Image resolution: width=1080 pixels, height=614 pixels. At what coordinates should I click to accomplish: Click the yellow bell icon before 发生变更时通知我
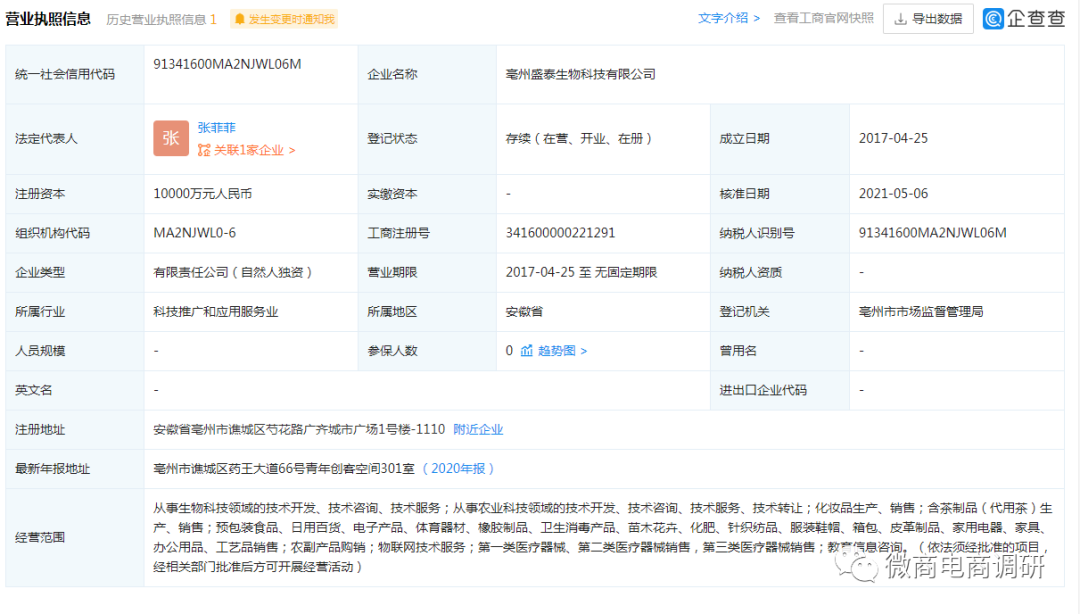[x=238, y=18]
